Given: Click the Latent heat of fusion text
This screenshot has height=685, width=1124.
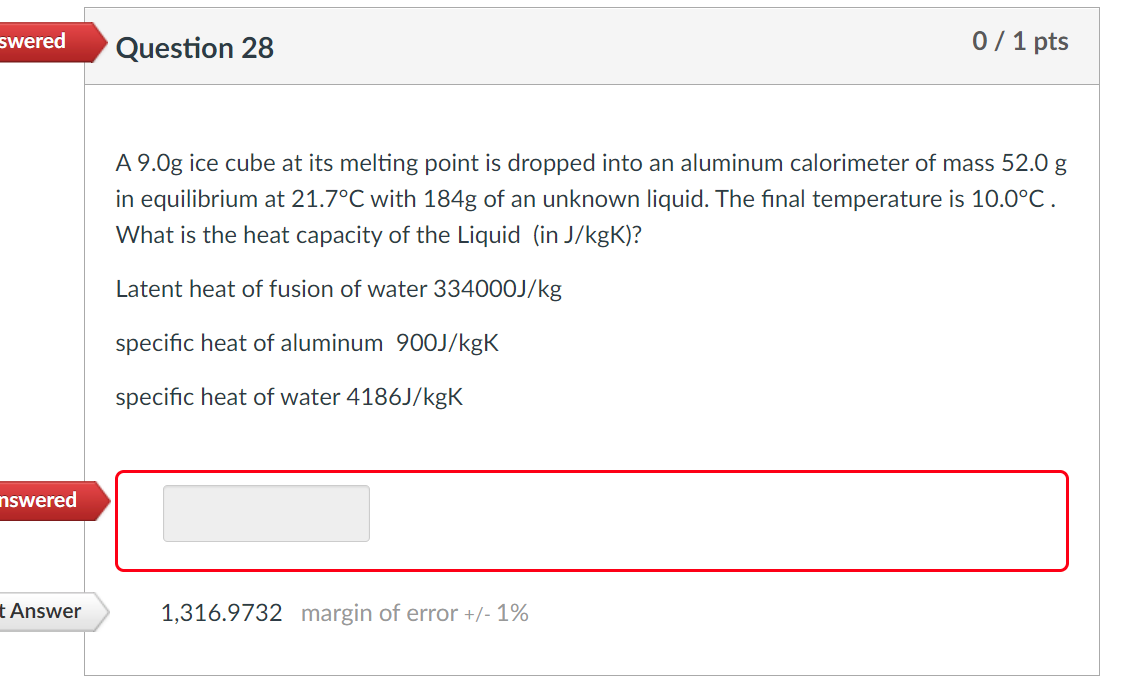Looking at the screenshot, I should point(338,289).
